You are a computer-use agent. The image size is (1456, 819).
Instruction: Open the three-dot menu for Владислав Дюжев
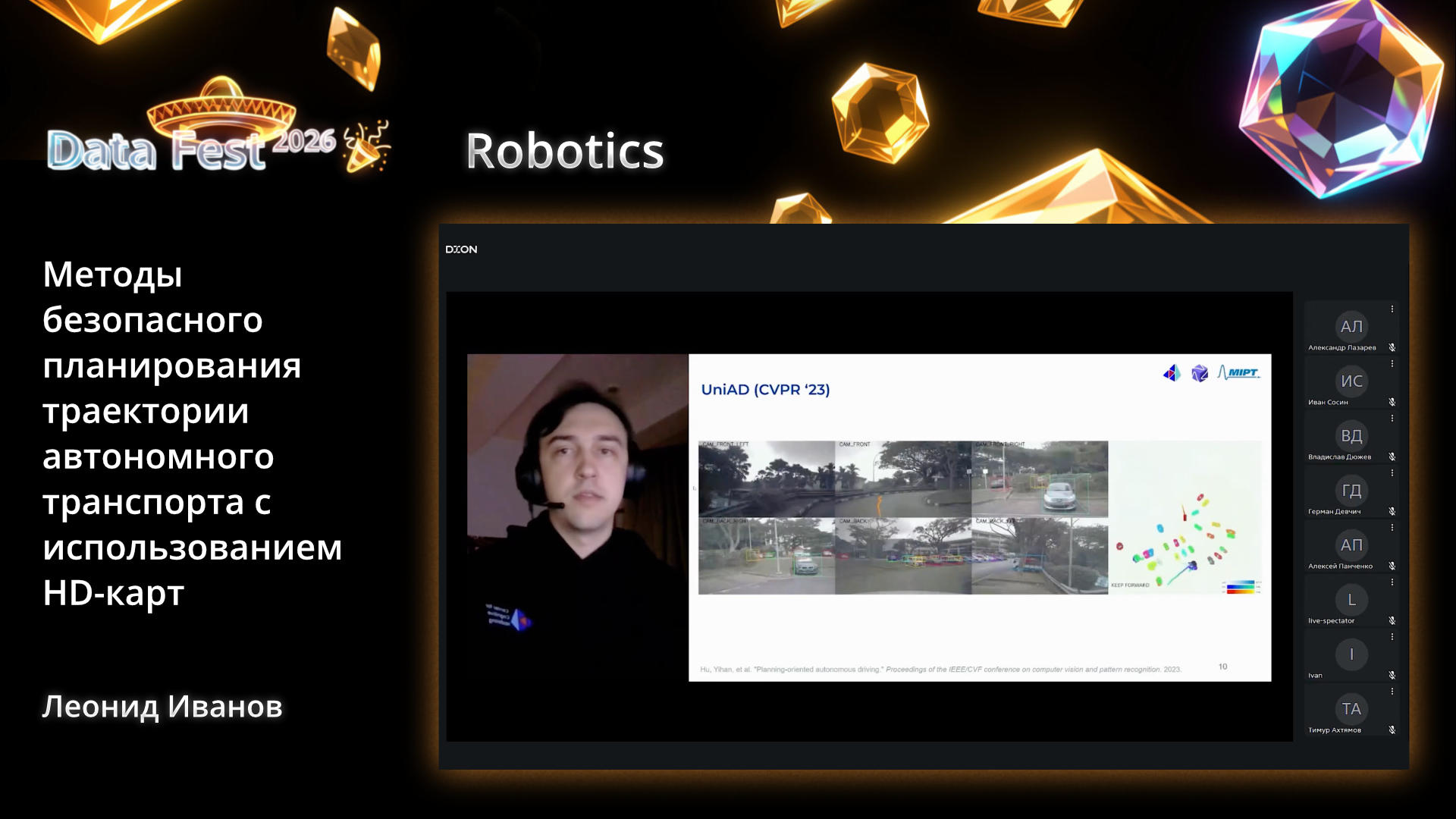[1392, 418]
